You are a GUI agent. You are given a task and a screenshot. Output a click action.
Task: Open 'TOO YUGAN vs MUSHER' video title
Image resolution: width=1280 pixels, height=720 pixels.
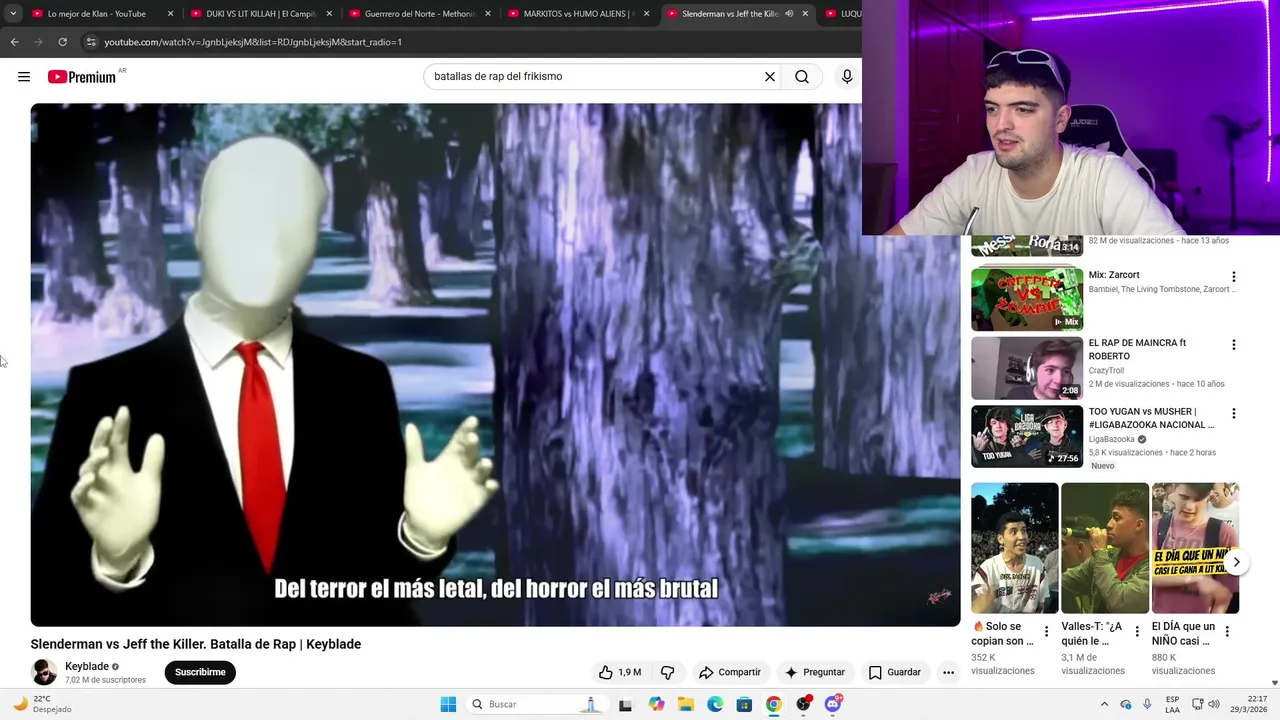click(1151, 418)
